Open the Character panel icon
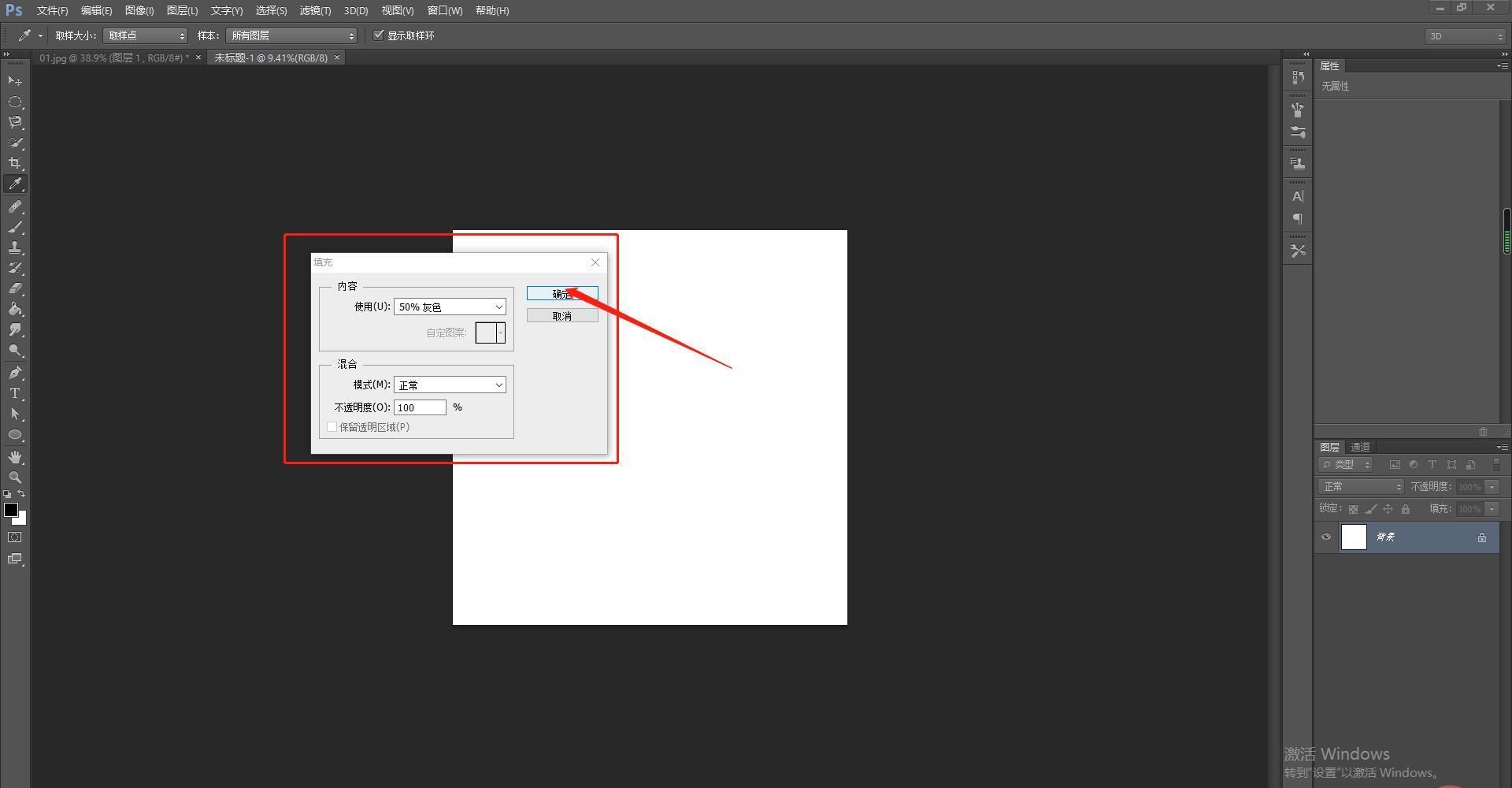The image size is (1512, 788). coord(1298,196)
